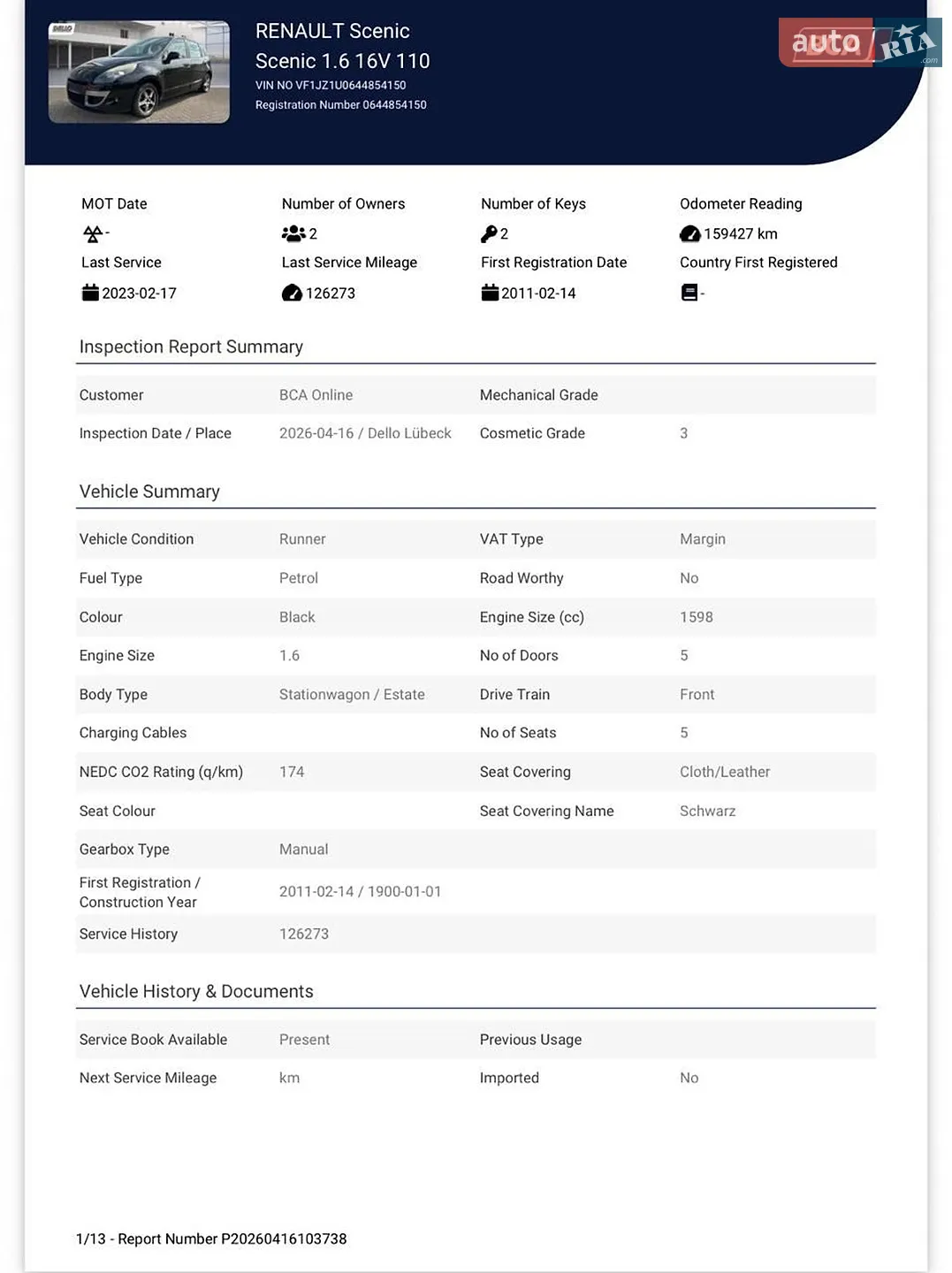The height and width of the screenshot is (1273, 952).
Task: Click the report number footer text
Action: (211, 1239)
